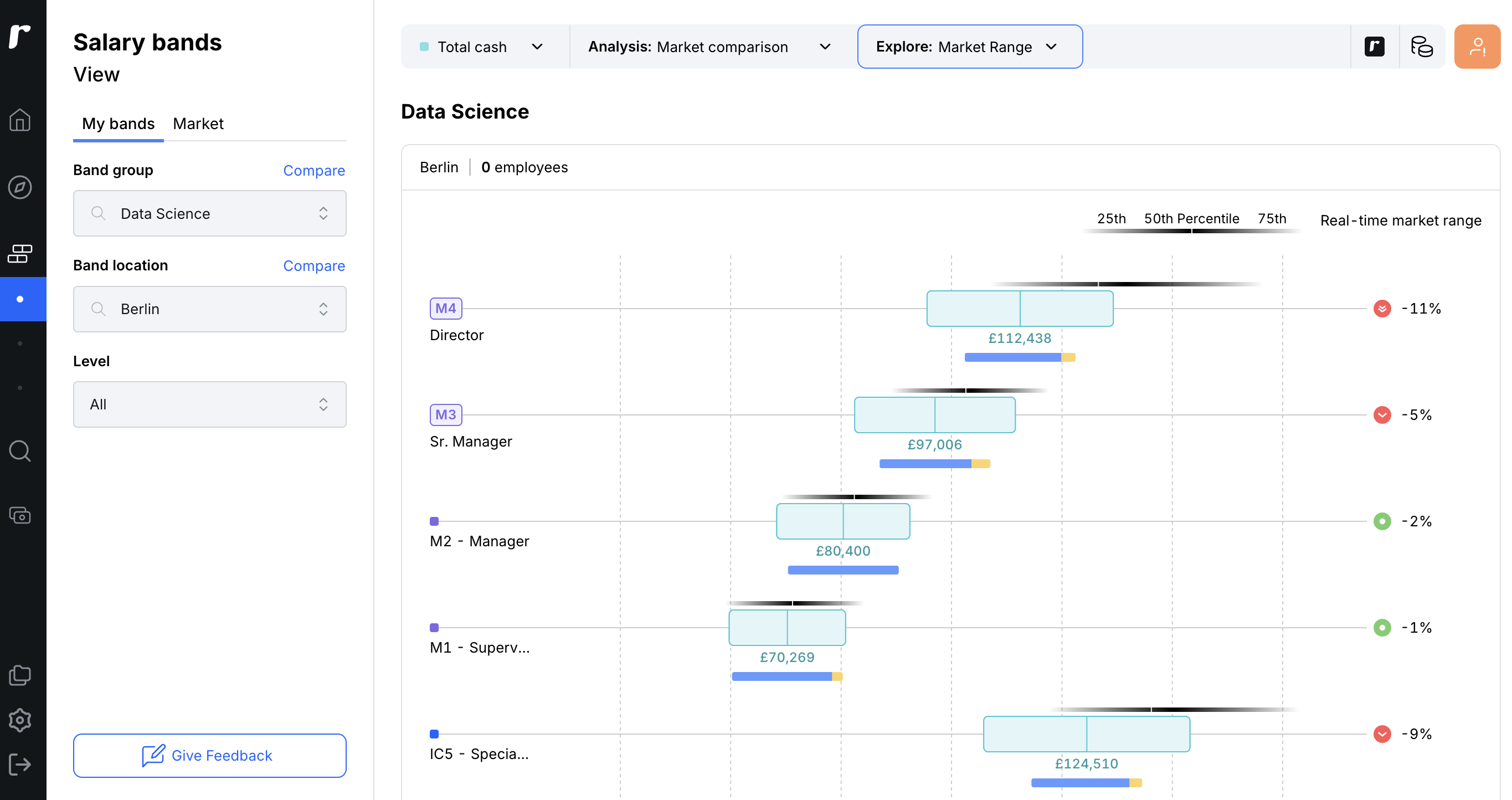Open the Explore Market Range dropdown
The image size is (1512, 800).
pos(969,47)
